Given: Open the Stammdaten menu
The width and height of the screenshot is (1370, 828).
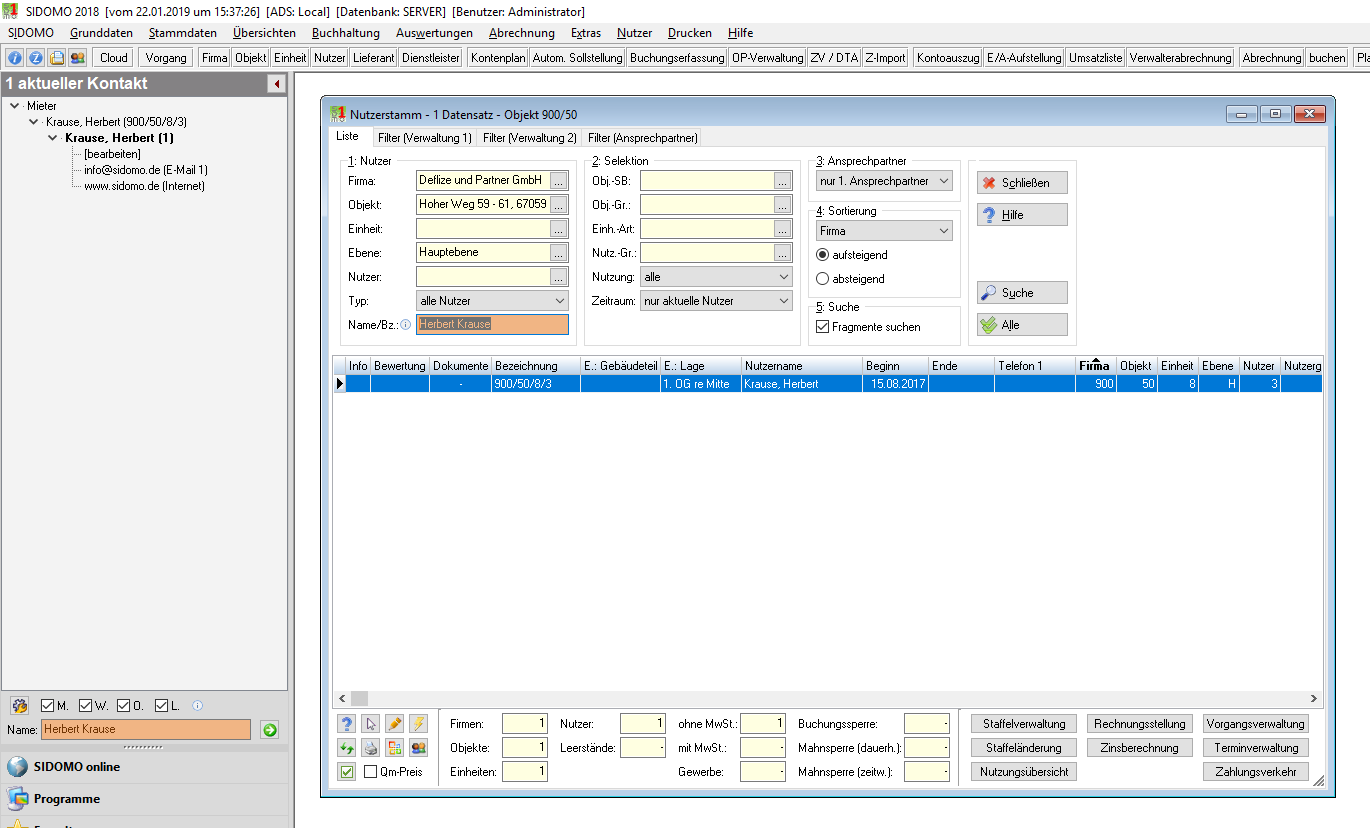Looking at the screenshot, I should coord(183,33).
